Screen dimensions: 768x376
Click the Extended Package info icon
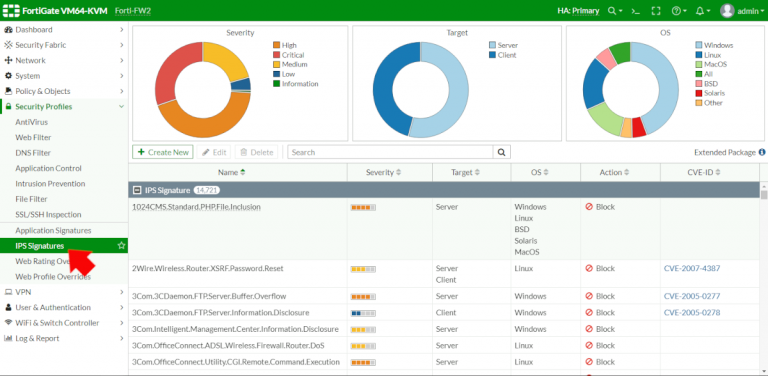pyautogui.click(x=762, y=152)
